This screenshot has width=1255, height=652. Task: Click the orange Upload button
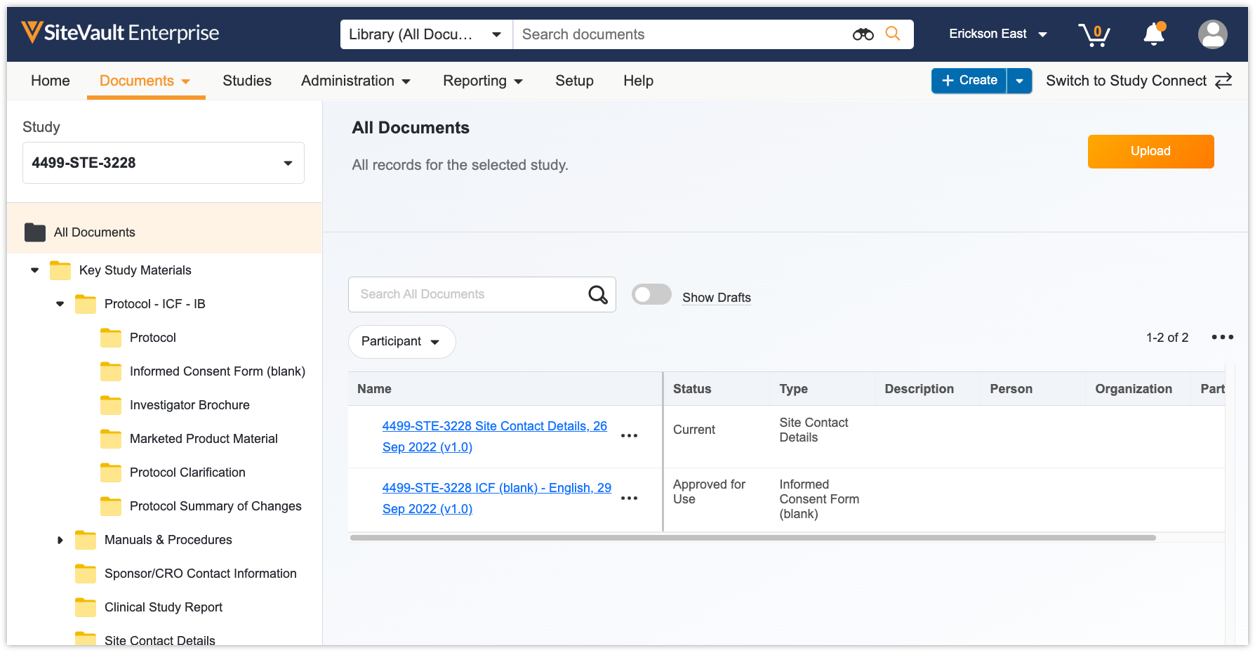coord(1151,151)
